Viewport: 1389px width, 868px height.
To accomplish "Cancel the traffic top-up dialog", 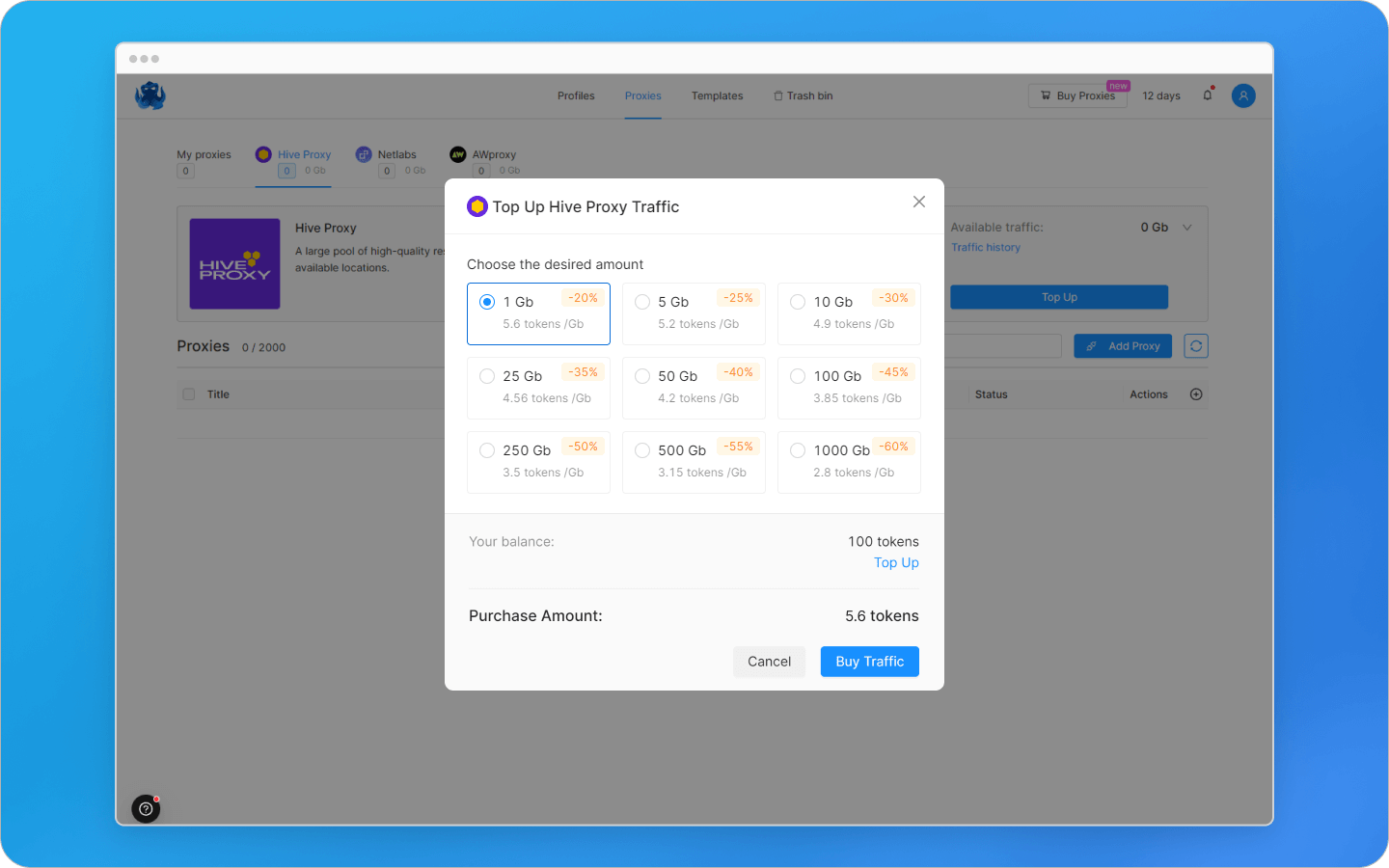I will click(x=769, y=662).
